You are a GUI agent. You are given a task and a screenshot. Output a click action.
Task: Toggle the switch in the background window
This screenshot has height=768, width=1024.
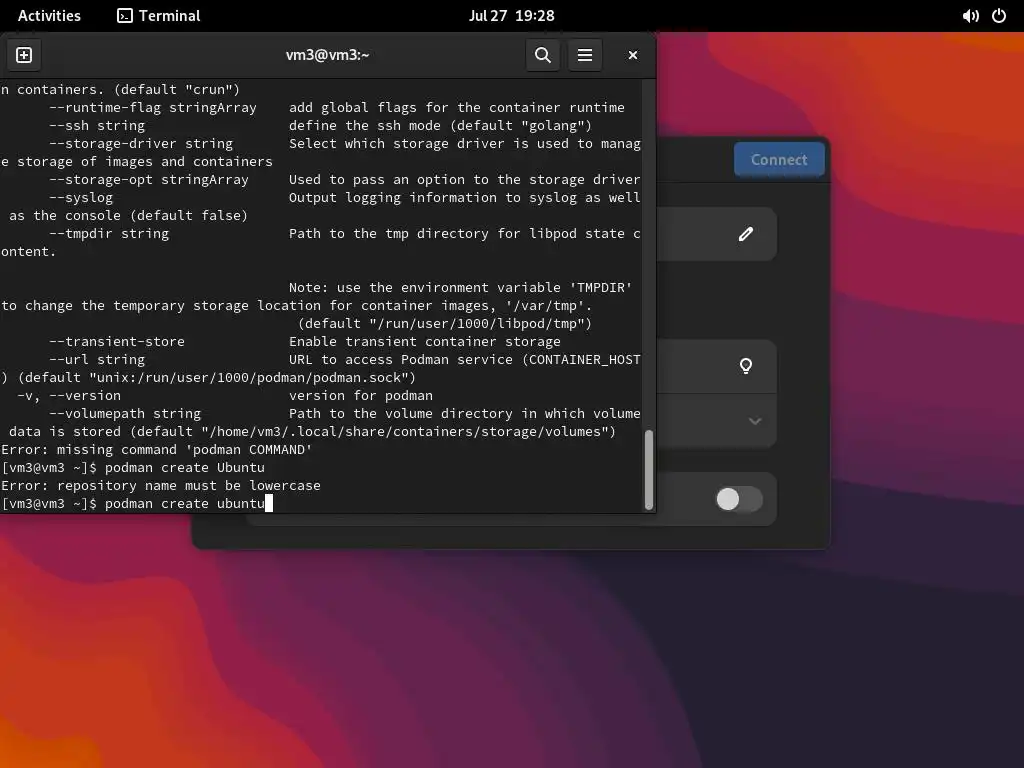tap(739, 500)
